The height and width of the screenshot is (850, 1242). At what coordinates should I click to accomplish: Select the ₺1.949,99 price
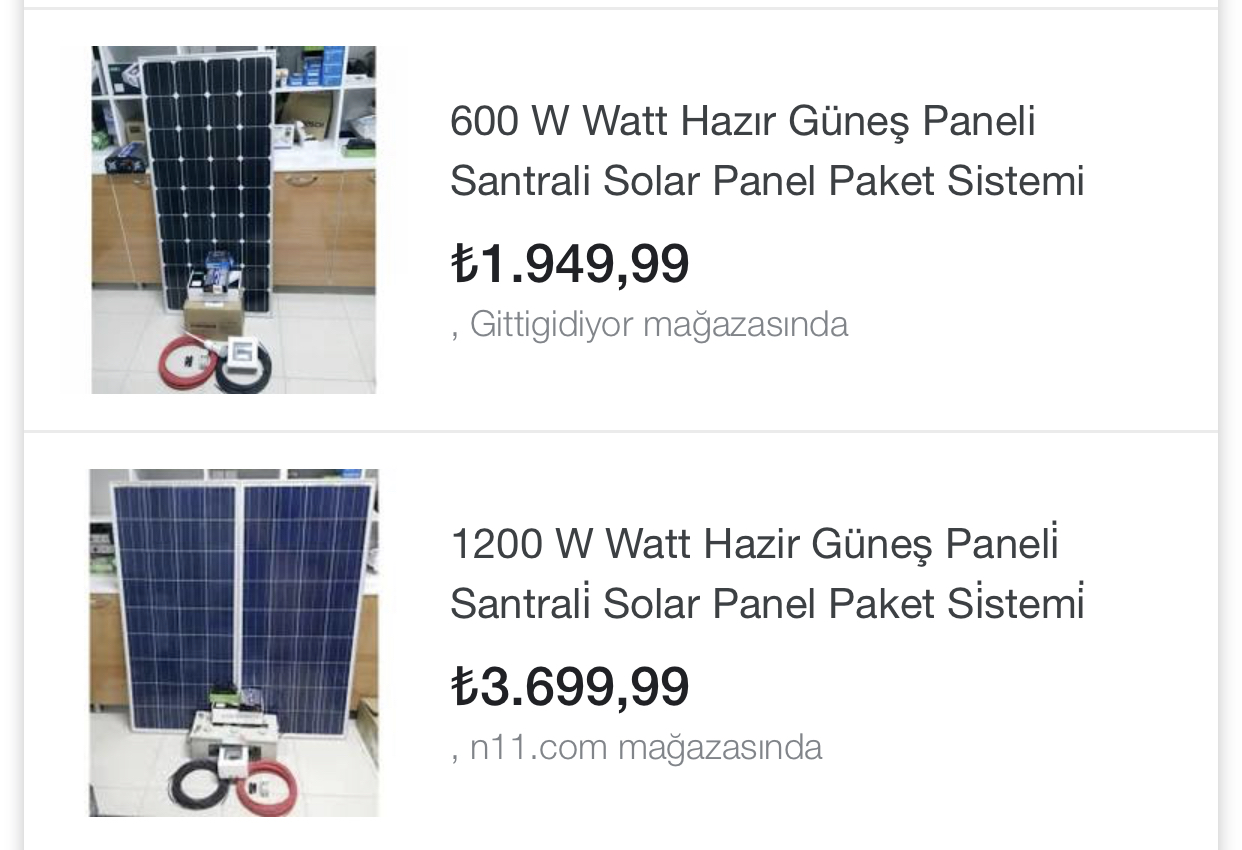(x=570, y=264)
